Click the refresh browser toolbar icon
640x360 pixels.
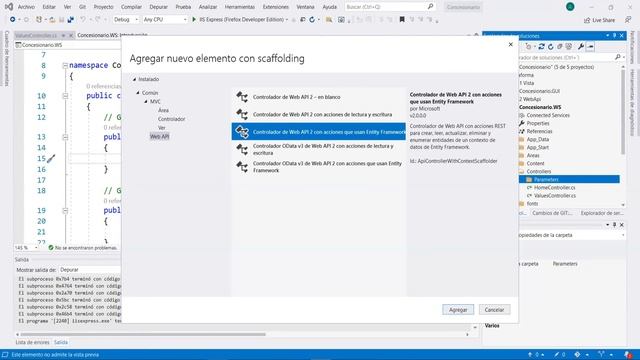pyautogui.click(x=312, y=20)
